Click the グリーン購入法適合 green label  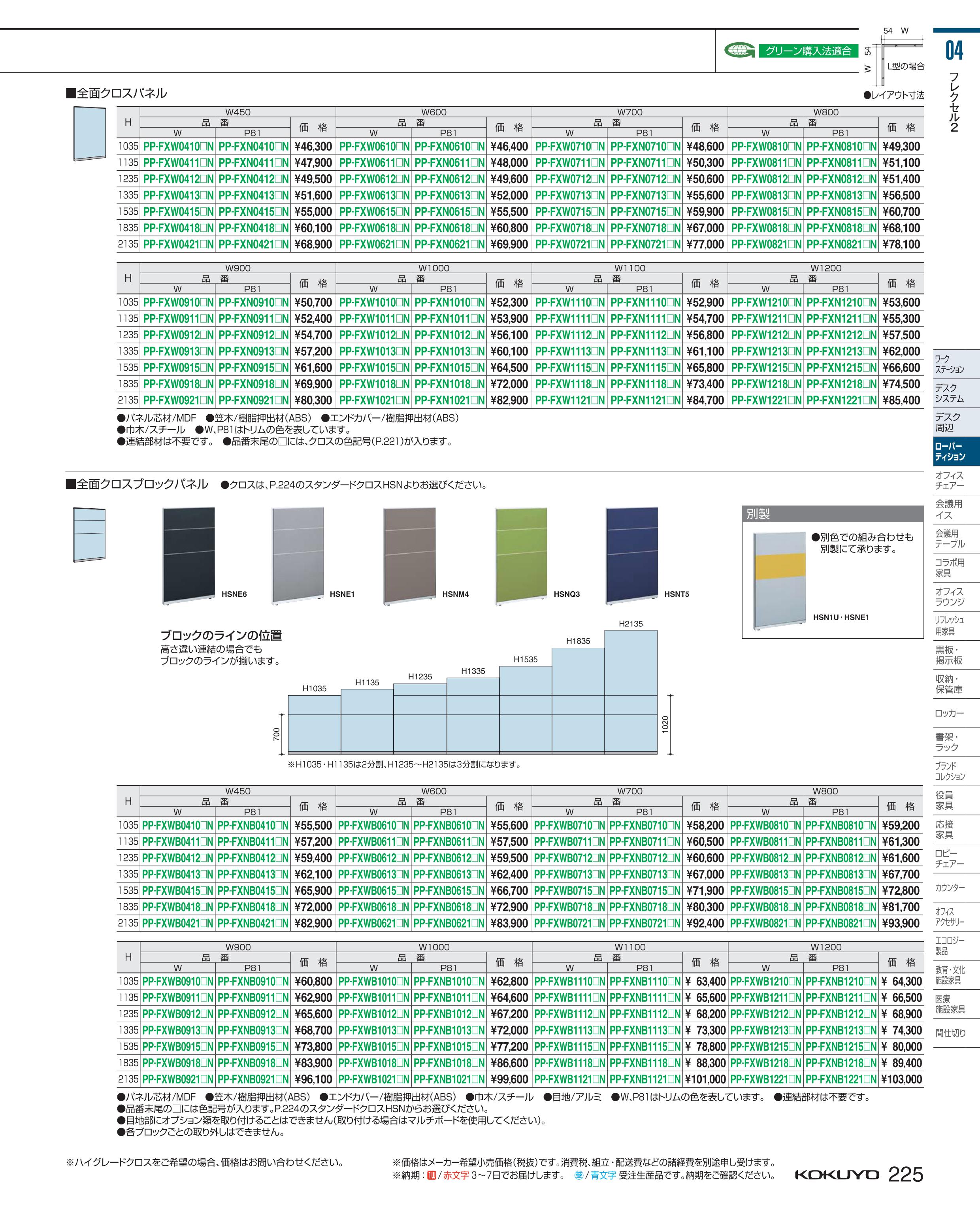tap(808, 51)
